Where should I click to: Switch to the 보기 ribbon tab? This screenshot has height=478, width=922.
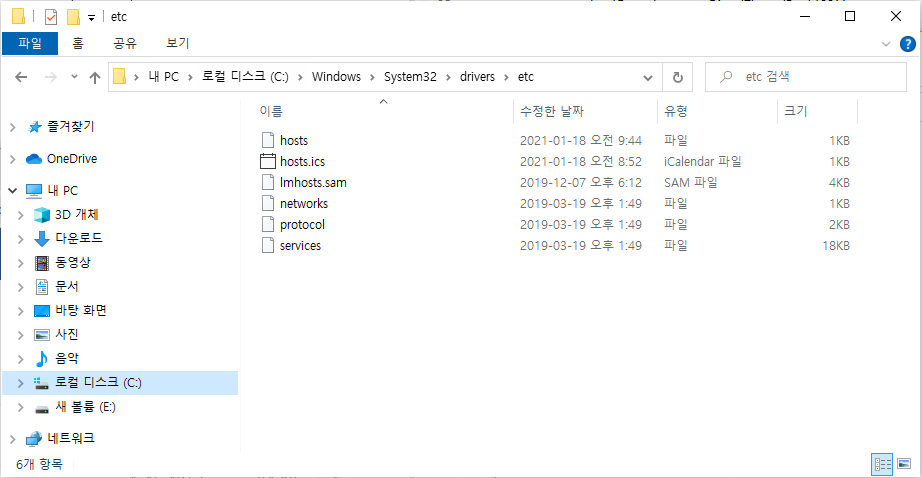coord(178,44)
